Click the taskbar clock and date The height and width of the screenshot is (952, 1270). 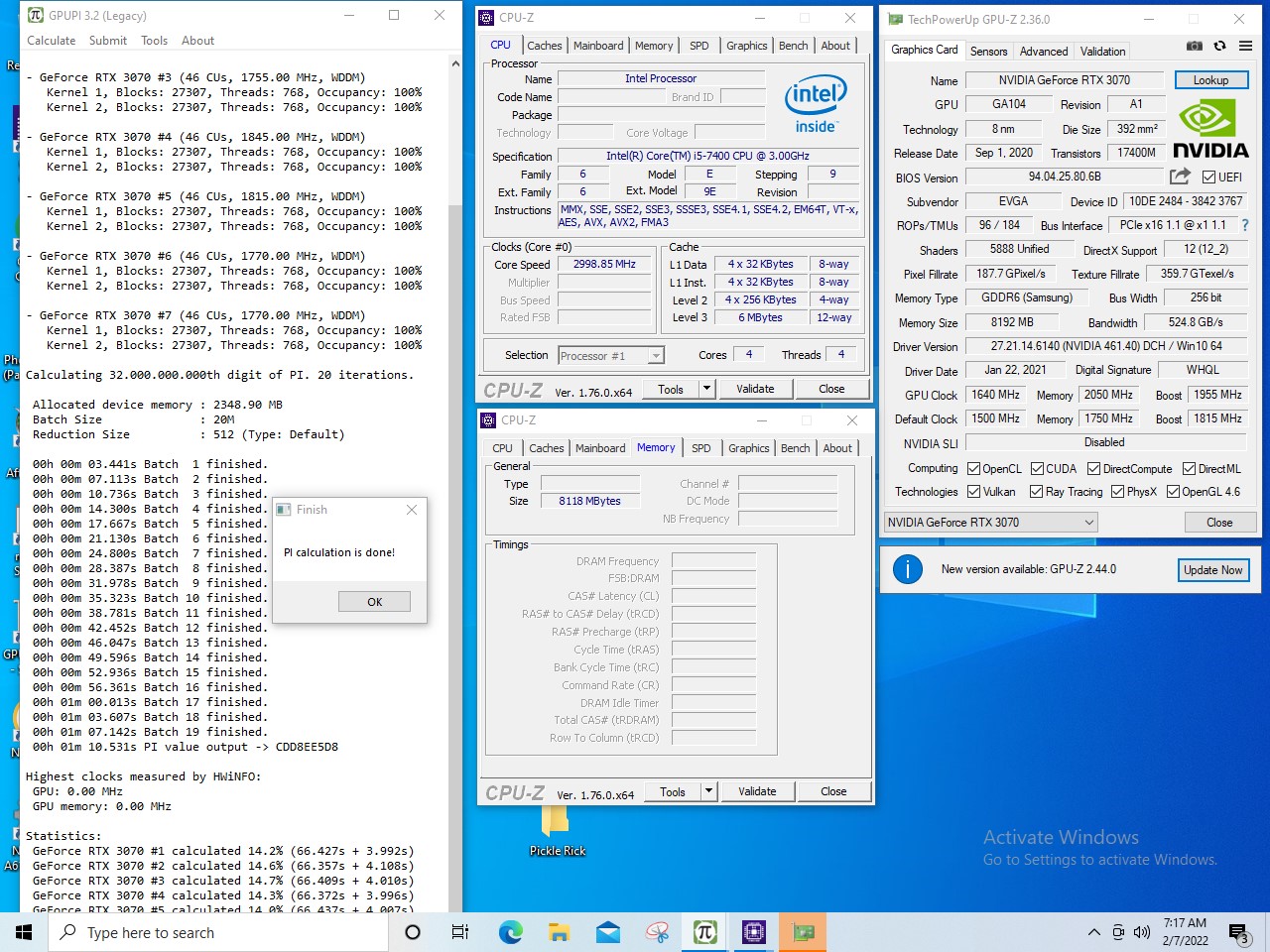[x=1185, y=932]
